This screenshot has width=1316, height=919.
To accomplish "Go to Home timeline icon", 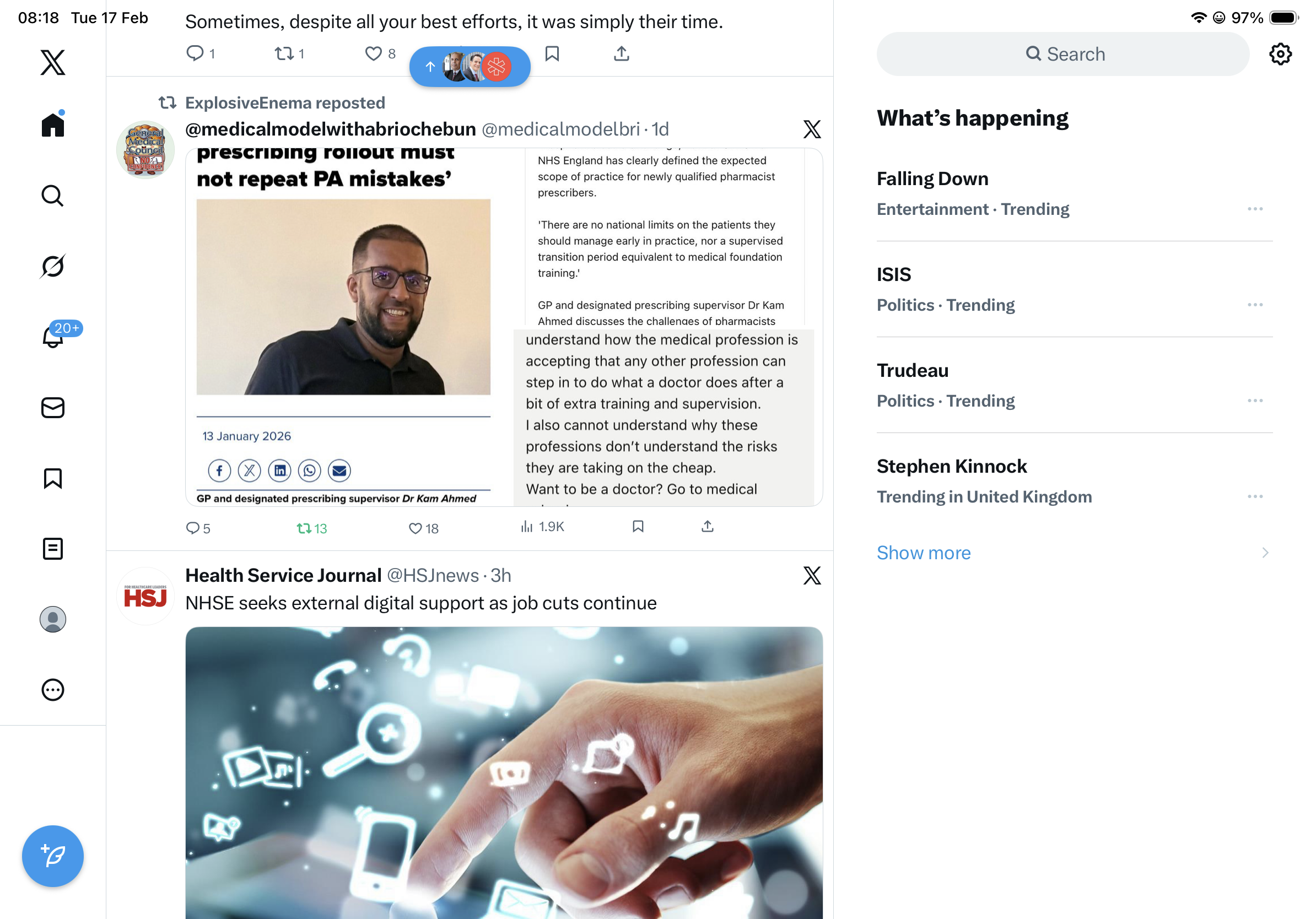I will click(53, 123).
